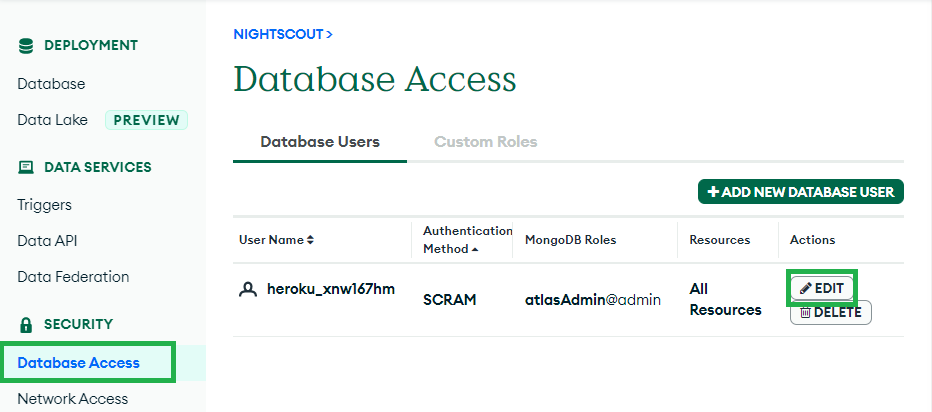Image resolution: width=932 pixels, height=412 pixels.
Task: Switch to the Custom Roles tab
Action: click(x=486, y=142)
